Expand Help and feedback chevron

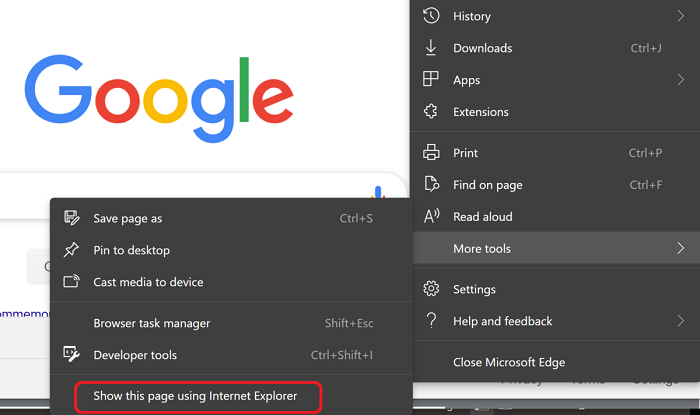pyautogui.click(x=680, y=321)
